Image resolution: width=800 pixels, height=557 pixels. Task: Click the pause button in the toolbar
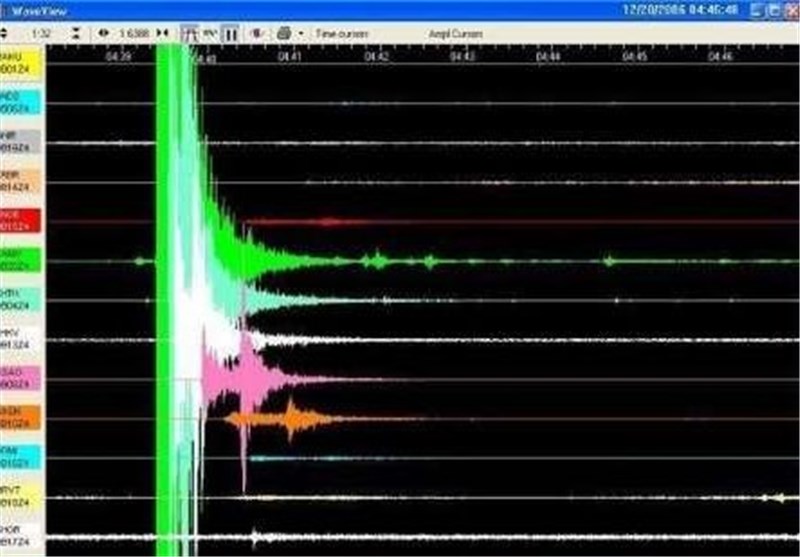click(x=231, y=33)
